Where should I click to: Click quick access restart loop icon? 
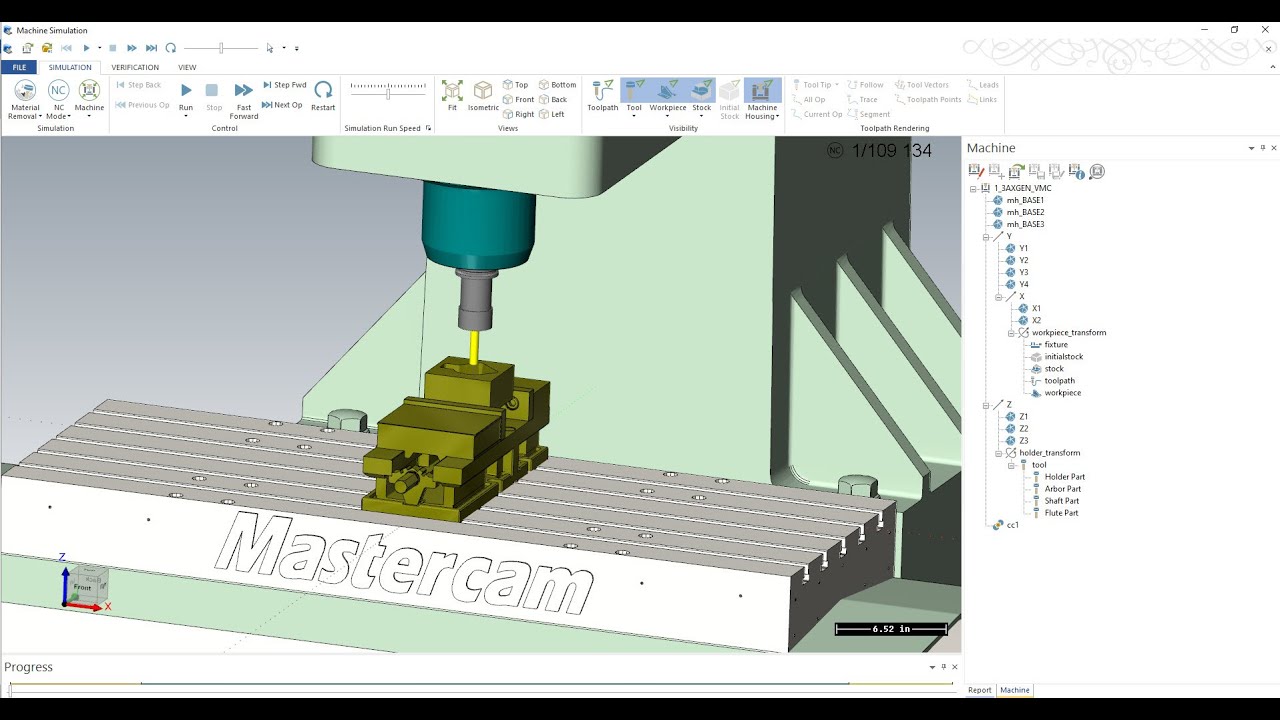(x=171, y=48)
